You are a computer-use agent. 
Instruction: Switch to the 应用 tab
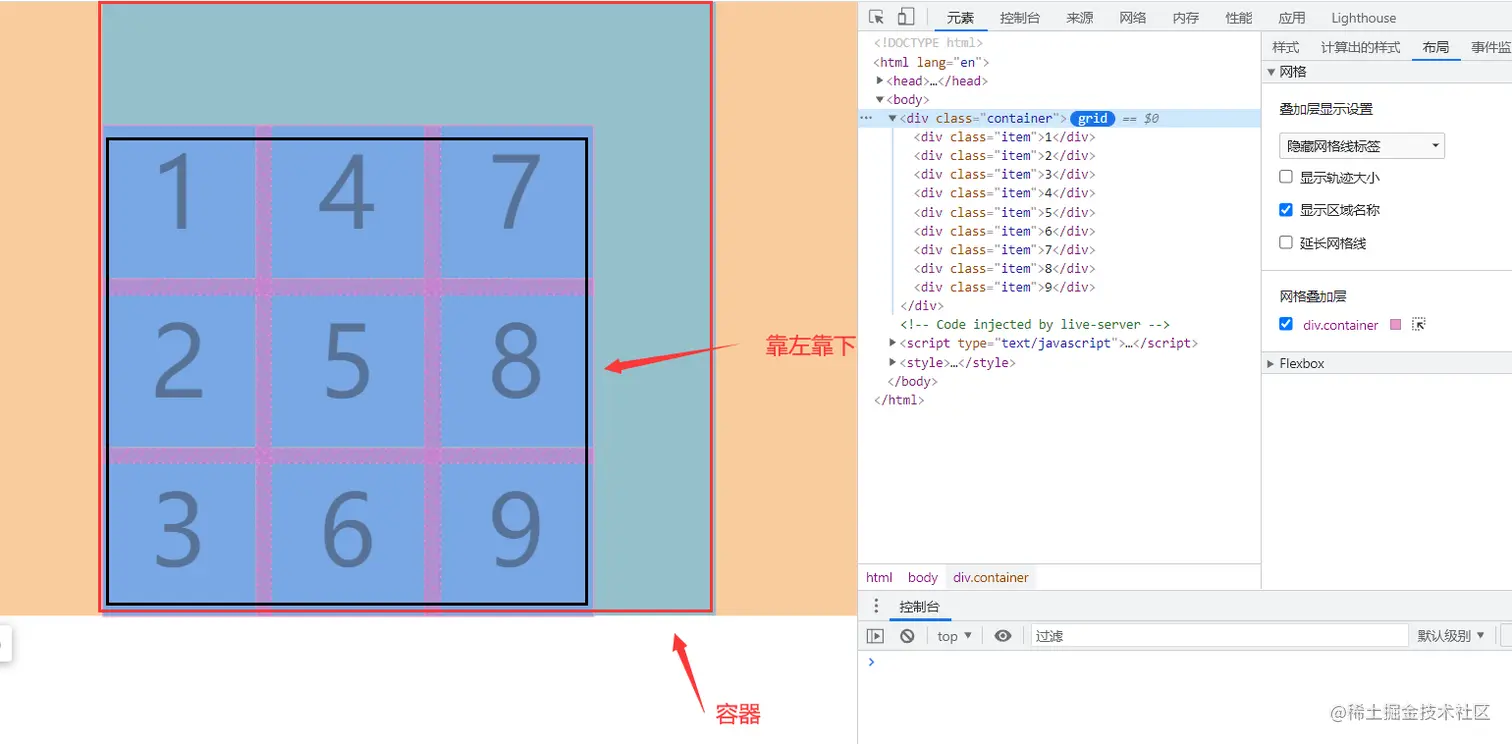click(x=1292, y=18)
